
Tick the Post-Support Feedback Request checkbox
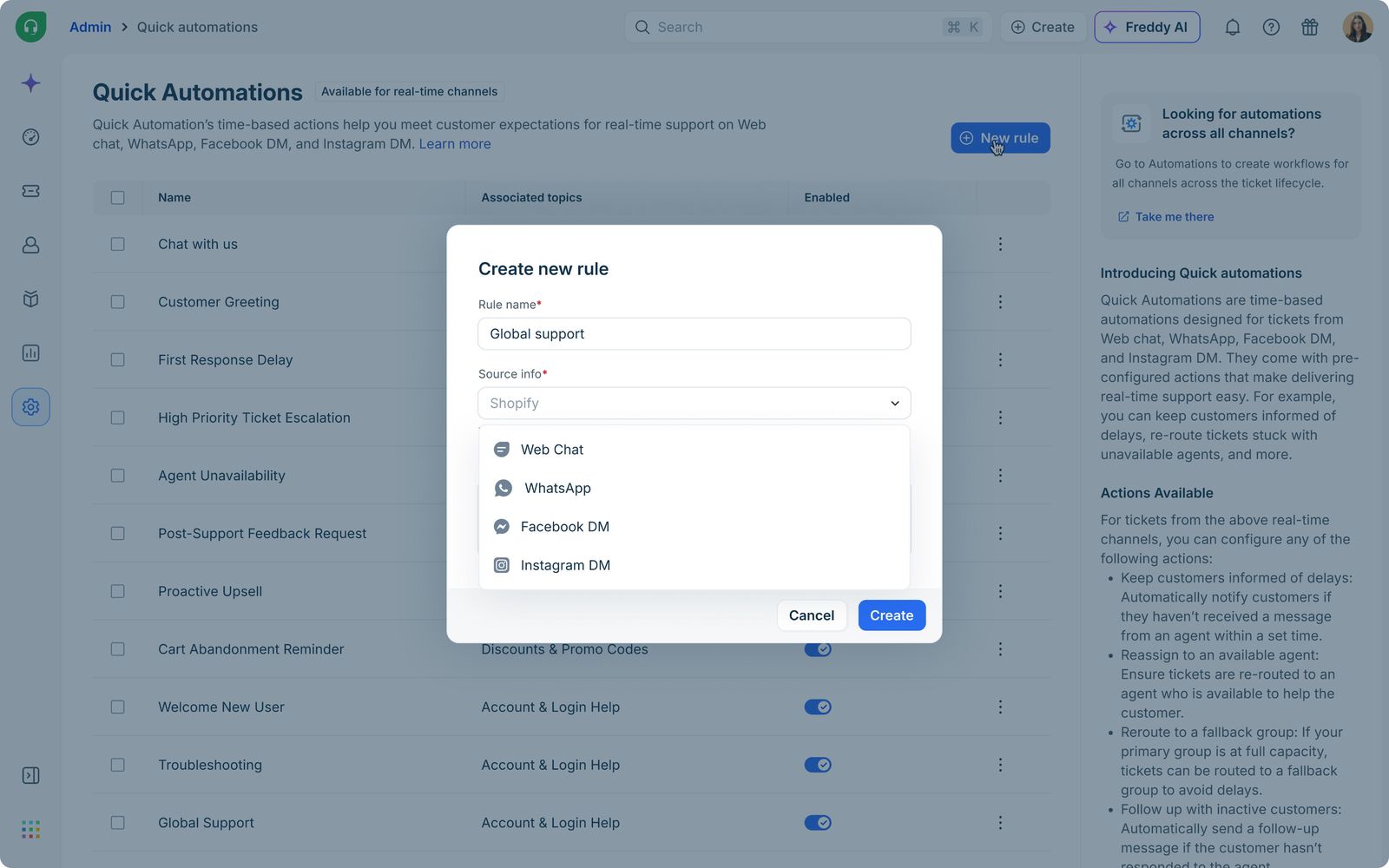pos(117,533)
